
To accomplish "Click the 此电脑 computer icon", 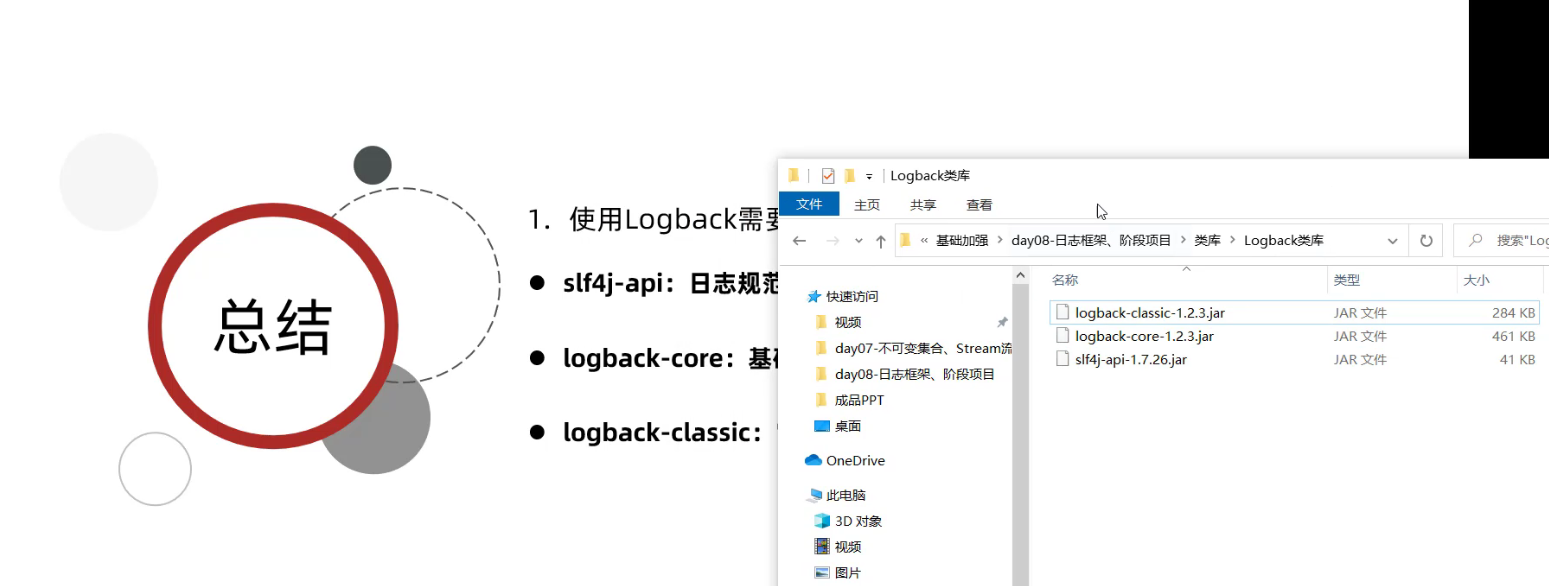I will (x=814, y=495).
